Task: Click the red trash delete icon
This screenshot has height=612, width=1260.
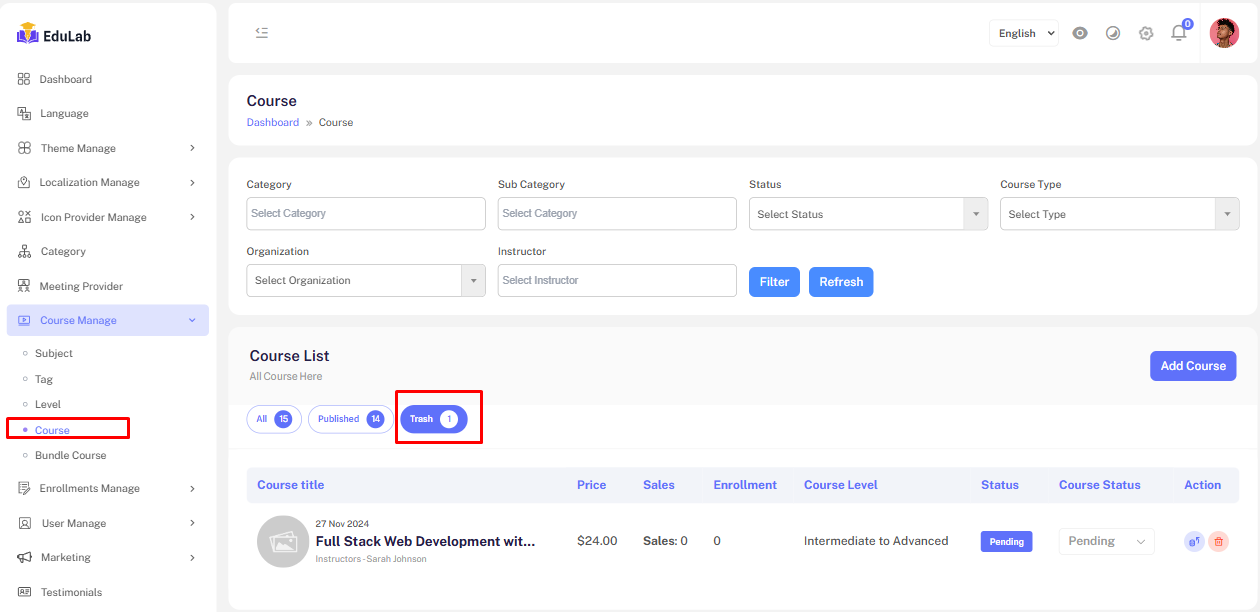Action: 1218,541
